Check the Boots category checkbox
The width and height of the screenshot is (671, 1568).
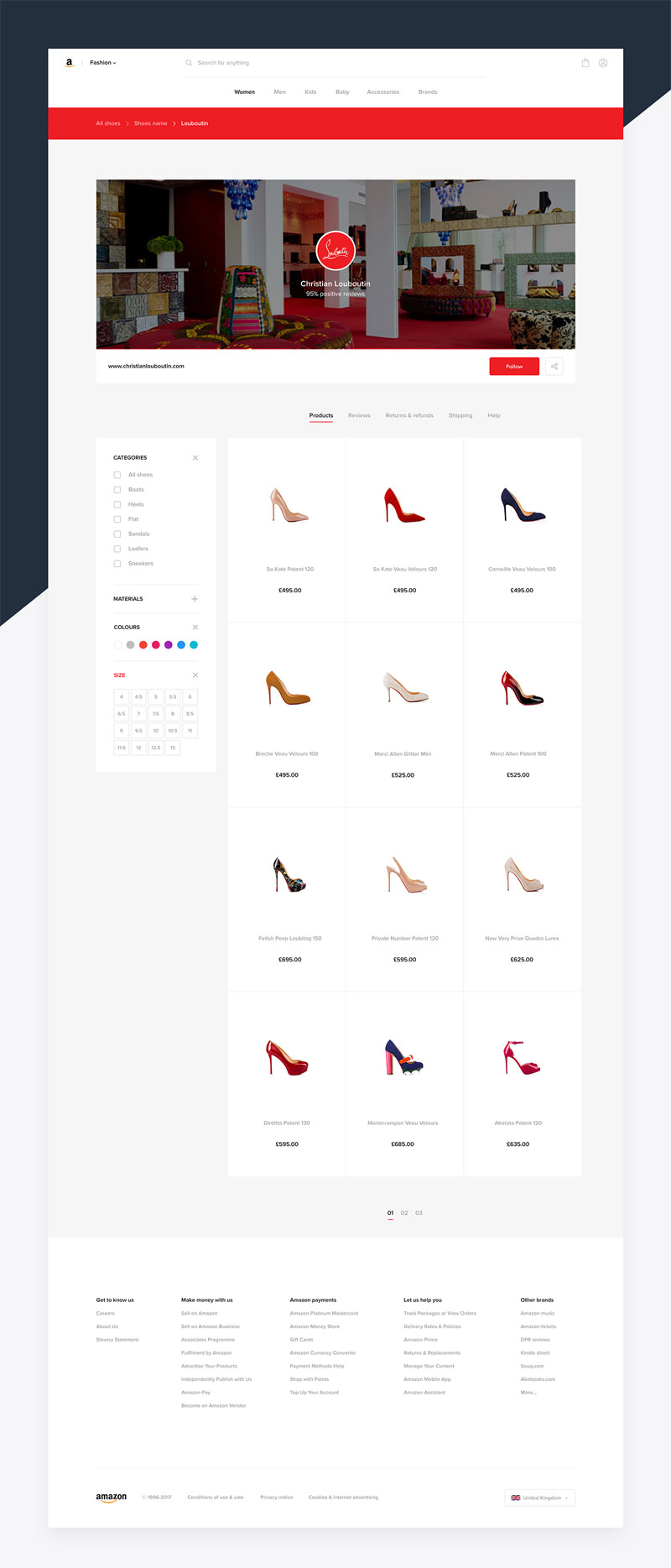tap(117, 490)
